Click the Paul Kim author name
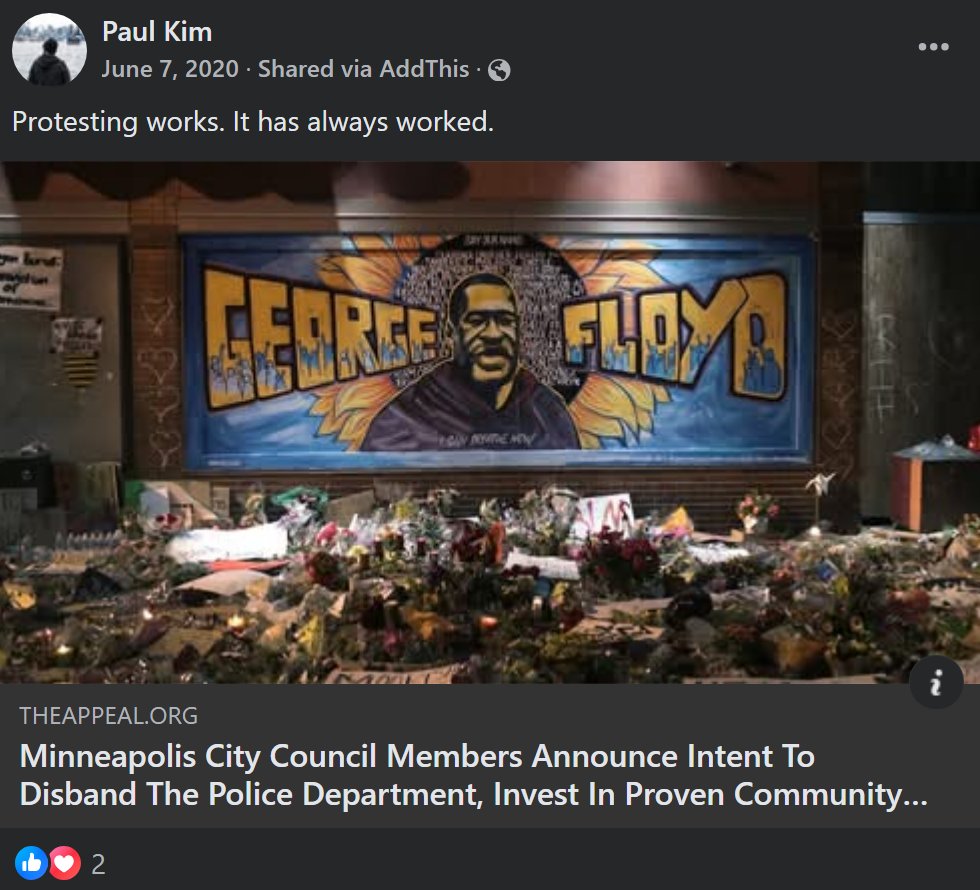Viewport: 980px width, 890px height. click(157, 31)
